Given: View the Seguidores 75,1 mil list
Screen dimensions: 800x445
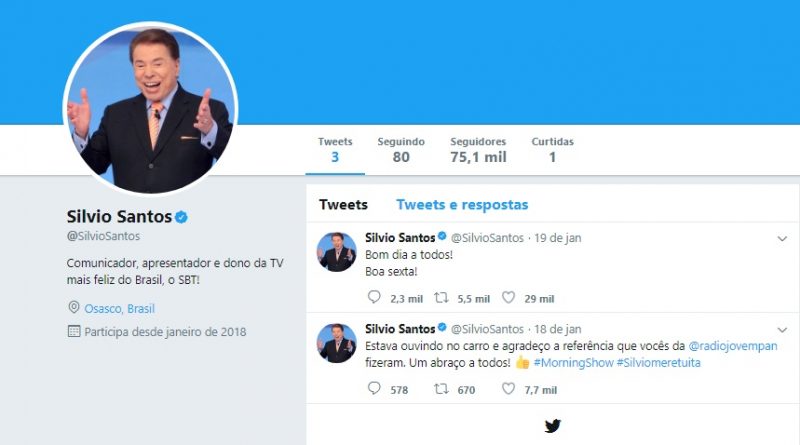Looking at the screenshot, I should 478,150.
